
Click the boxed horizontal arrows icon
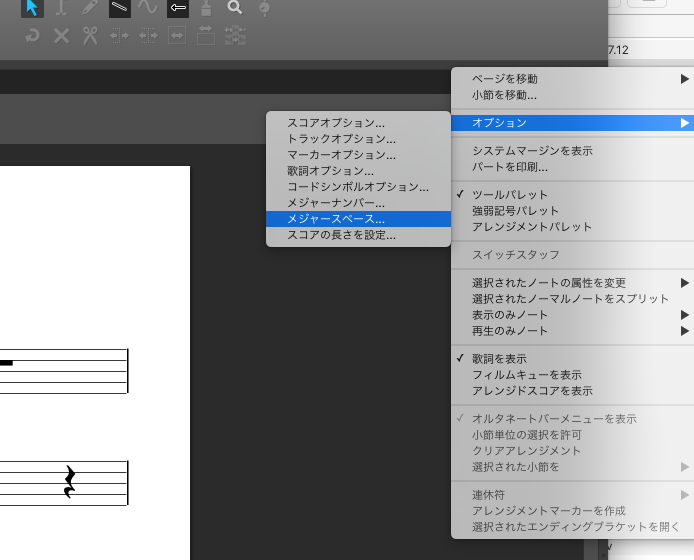click(177, 36)
